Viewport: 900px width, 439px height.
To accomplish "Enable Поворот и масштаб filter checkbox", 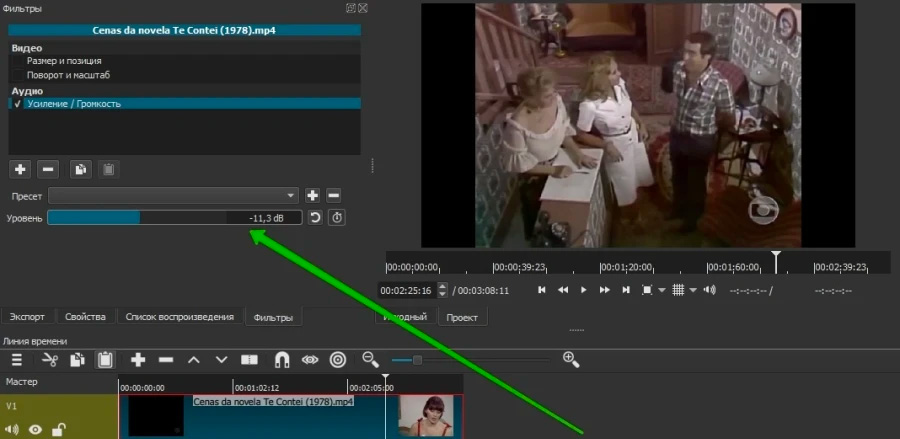I will coord(17,75).
